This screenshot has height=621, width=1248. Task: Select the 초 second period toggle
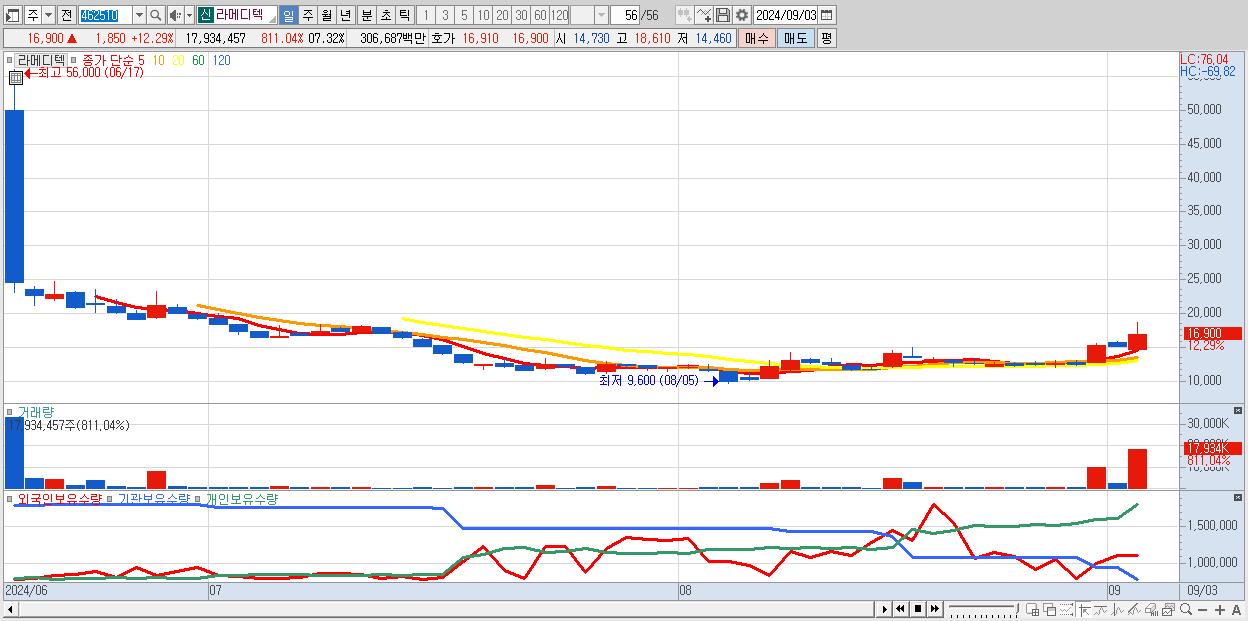[385, 15]
